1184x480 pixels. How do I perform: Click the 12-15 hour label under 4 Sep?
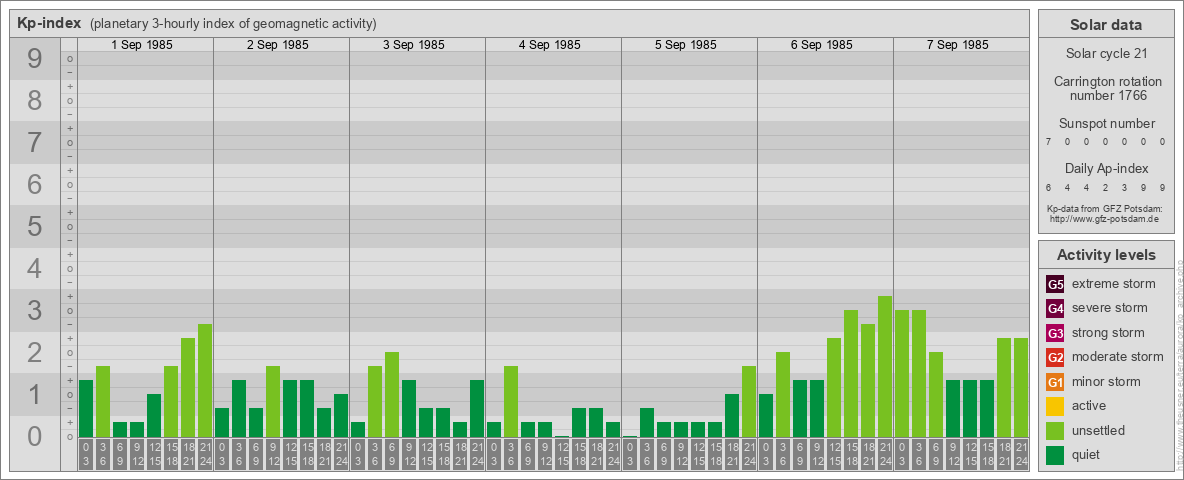tap(562, 456)
